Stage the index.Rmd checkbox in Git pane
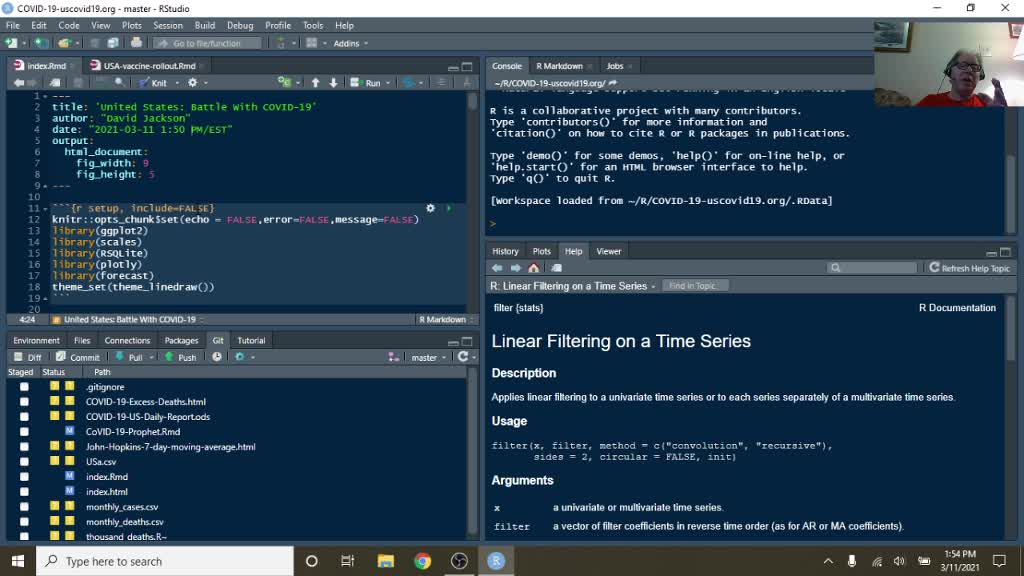This screenshot has width=1024, height=576. pyautogui.click(x=24, y=477)
